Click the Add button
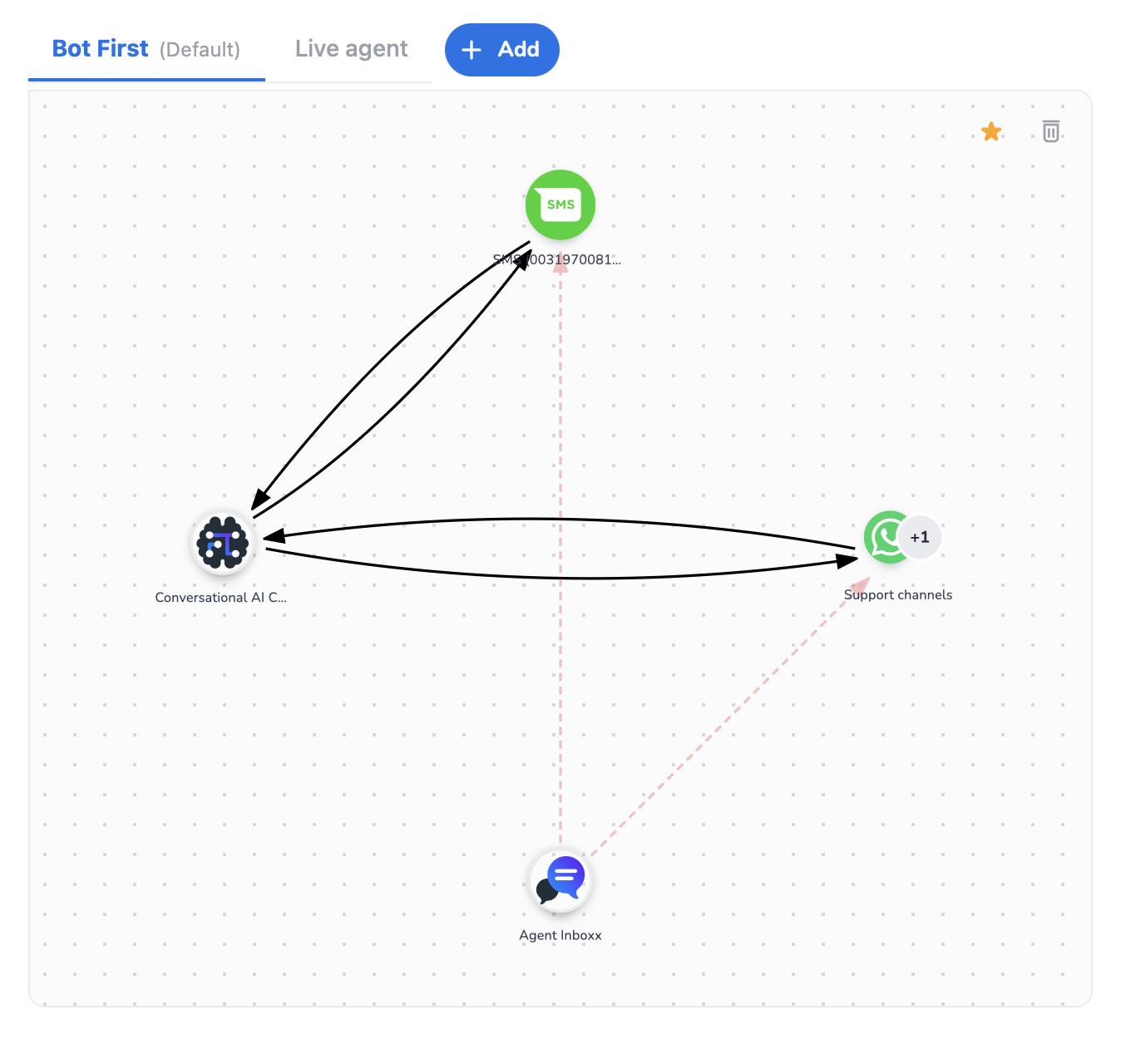The image size is (1121, 1064). click(x=502, y=50)
